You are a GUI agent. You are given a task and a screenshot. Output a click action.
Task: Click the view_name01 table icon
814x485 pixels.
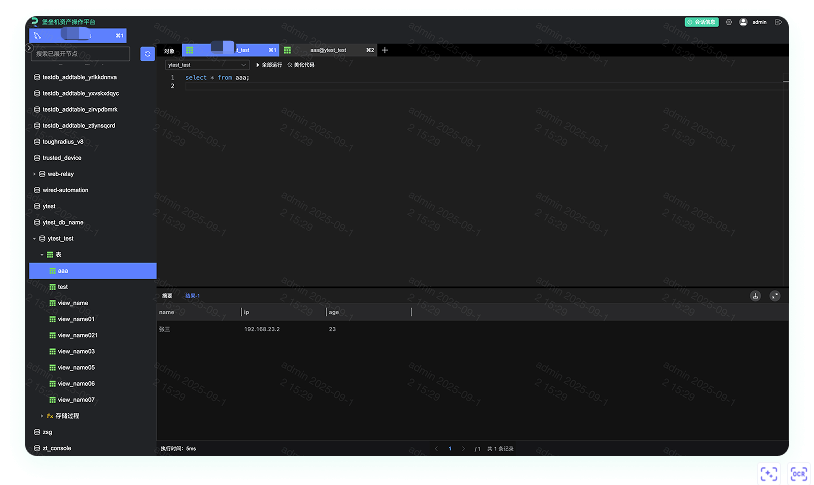tap(52, 319)
